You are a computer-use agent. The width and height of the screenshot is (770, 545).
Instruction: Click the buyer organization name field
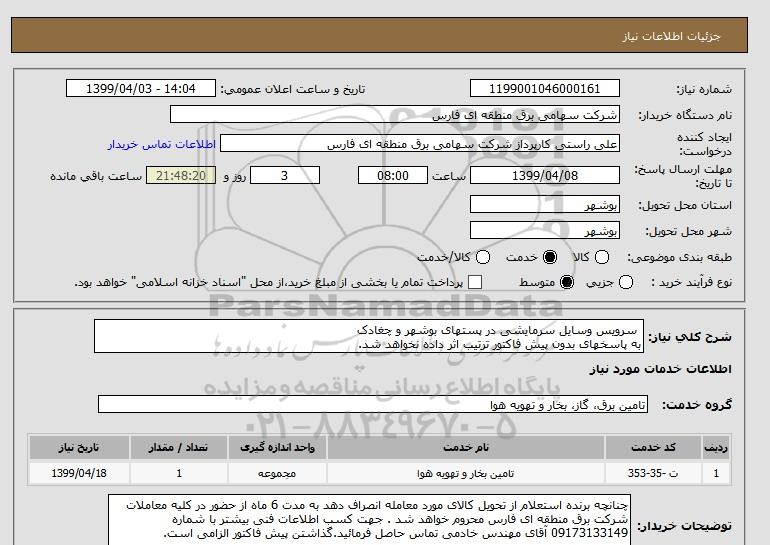tap(395, 114)
